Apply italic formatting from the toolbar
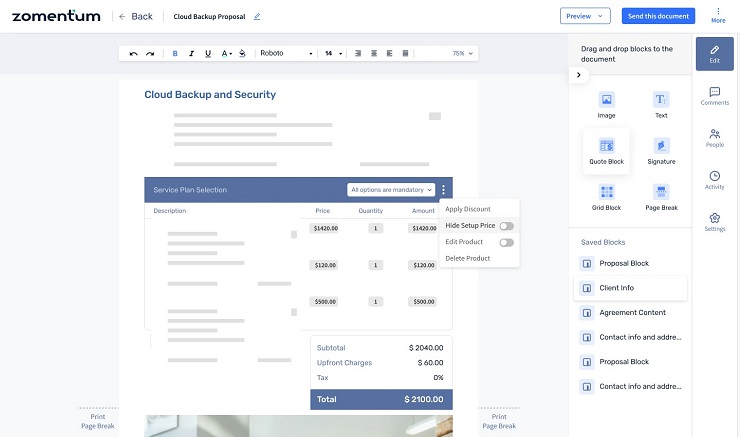740x437 pixels. (x=191, y=53)
